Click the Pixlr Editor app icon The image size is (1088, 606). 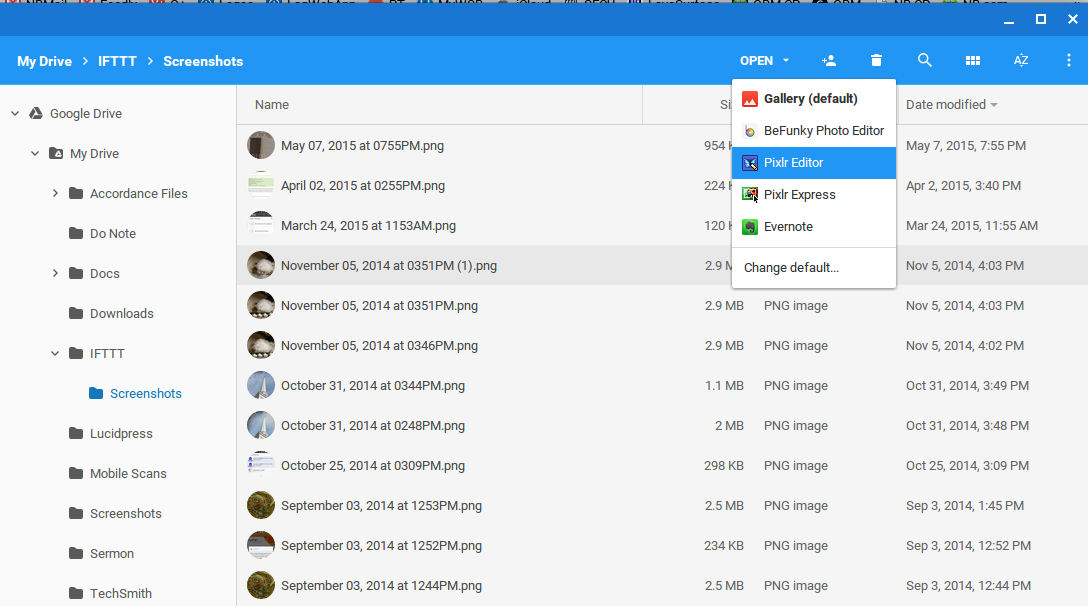pyautogui.click(x=750, y=163)
